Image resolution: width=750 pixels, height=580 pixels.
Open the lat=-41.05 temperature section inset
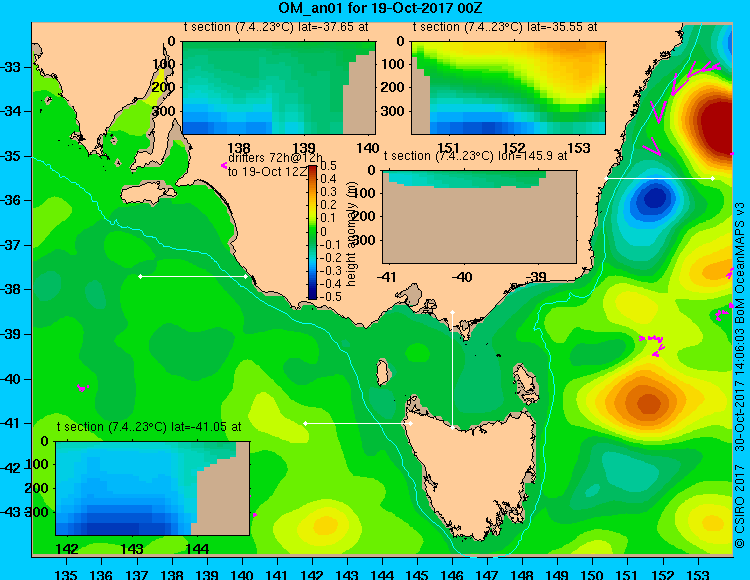(153, 488)
